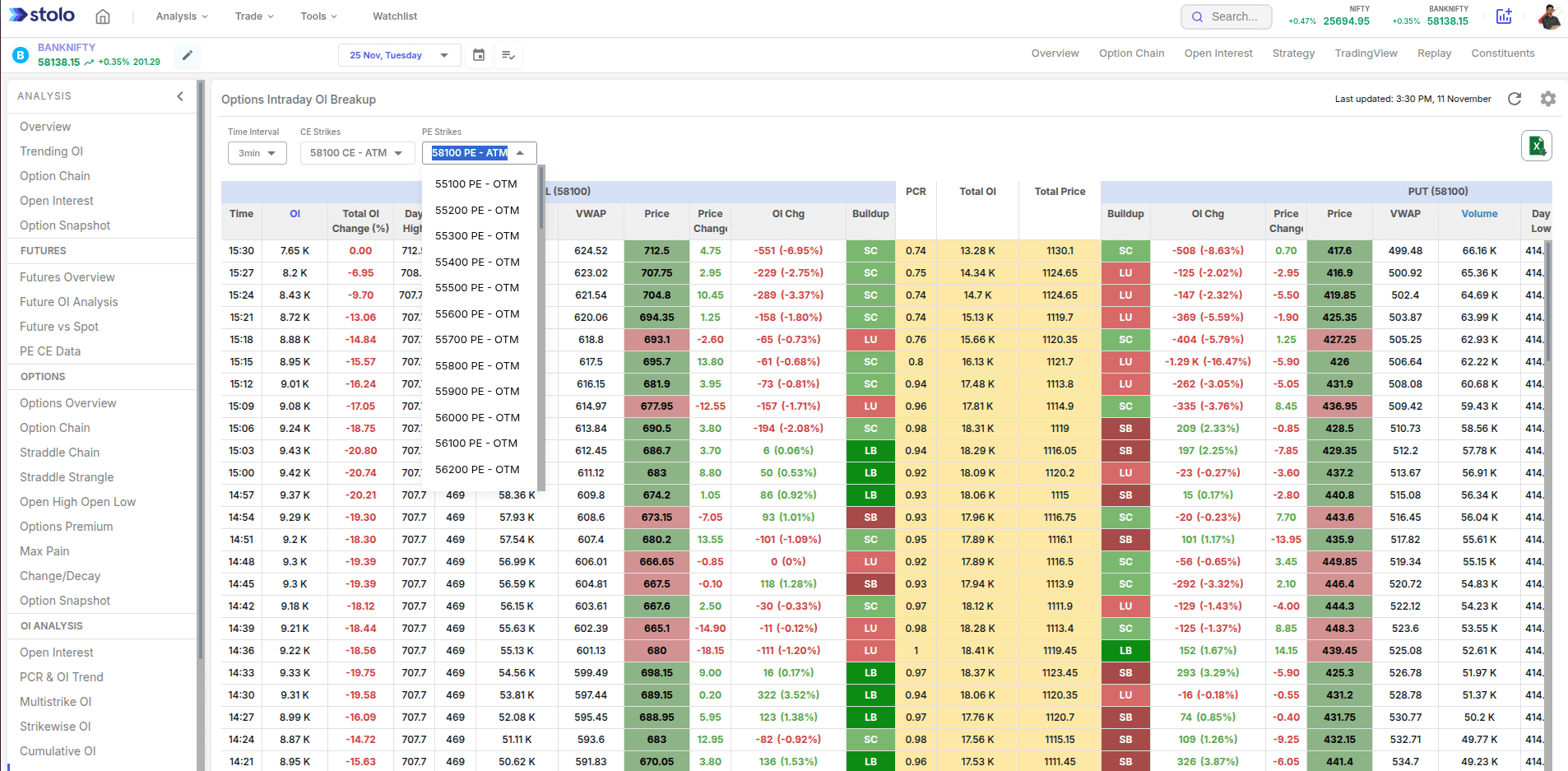Choose 56000 PE - OTM from list
Screen dimensions: 1568x771
click(477, 418)
